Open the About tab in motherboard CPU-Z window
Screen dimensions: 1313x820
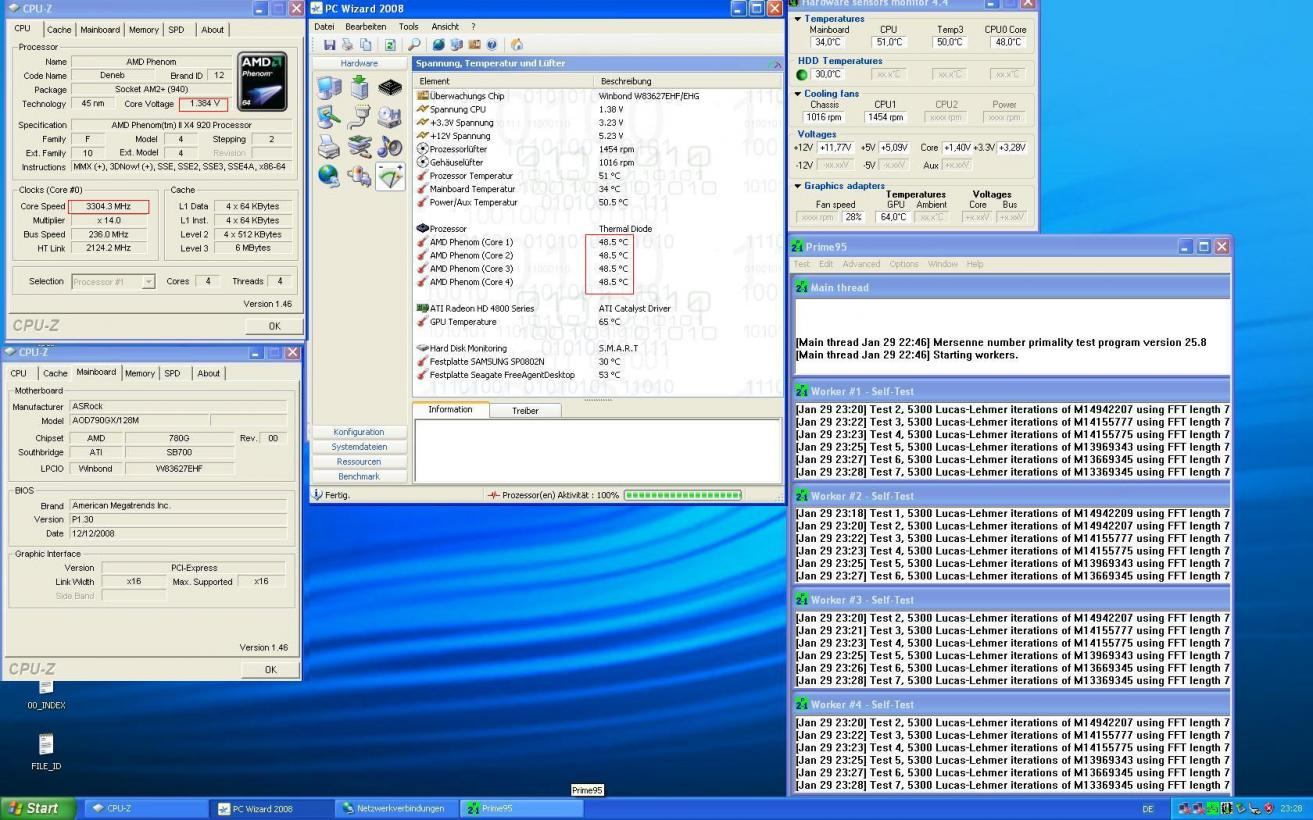(x=208, y=373)
